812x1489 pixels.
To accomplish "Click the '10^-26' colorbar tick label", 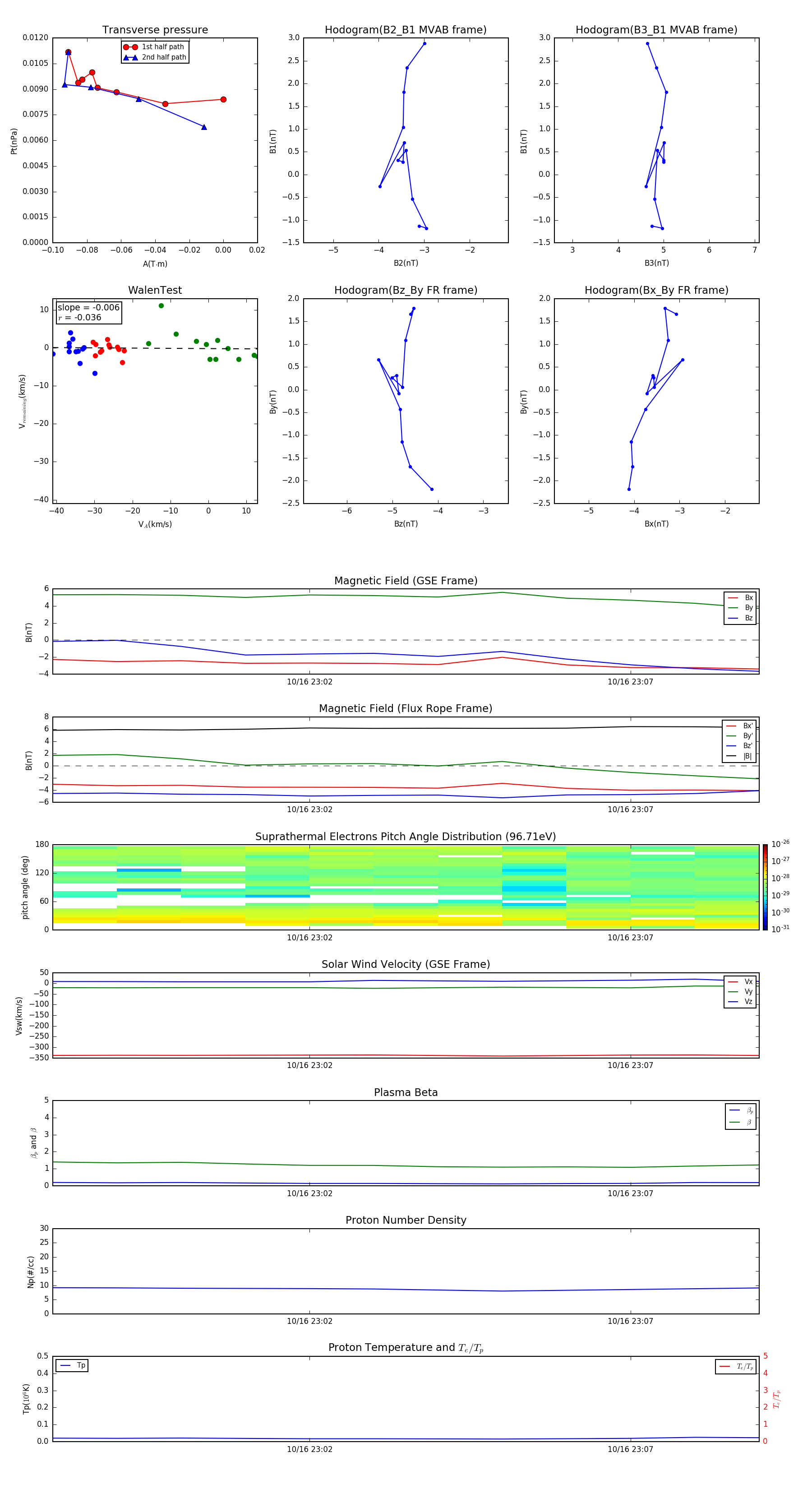I will click(x=780, y=844).
